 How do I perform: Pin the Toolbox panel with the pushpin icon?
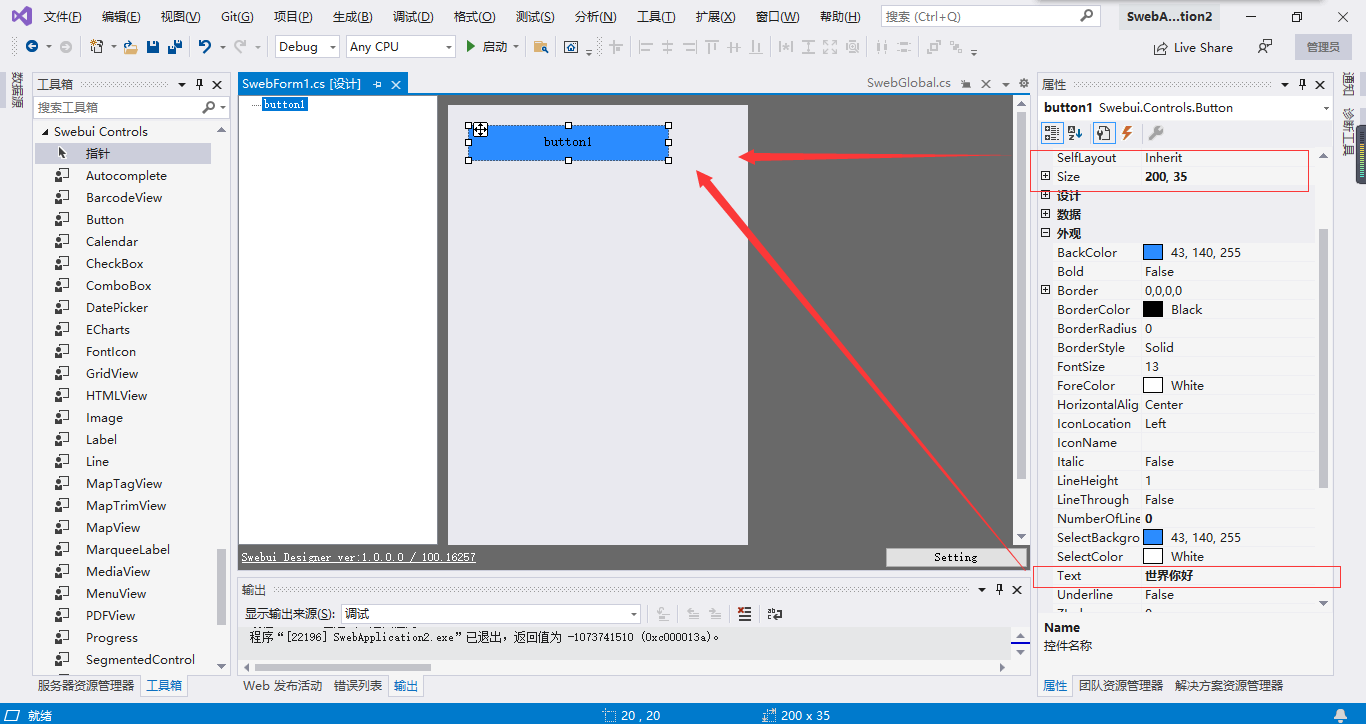[x=199, y=85]
